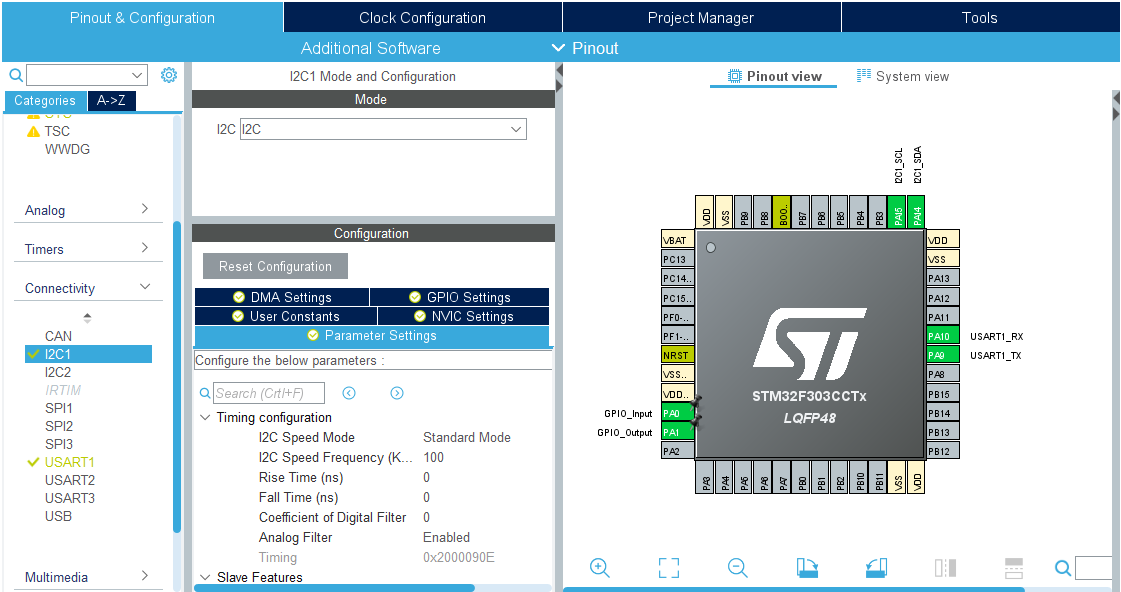Screen dimensions: 1121x592
Task: Open the Clock Configuration tab
Action: coord(422,18)
